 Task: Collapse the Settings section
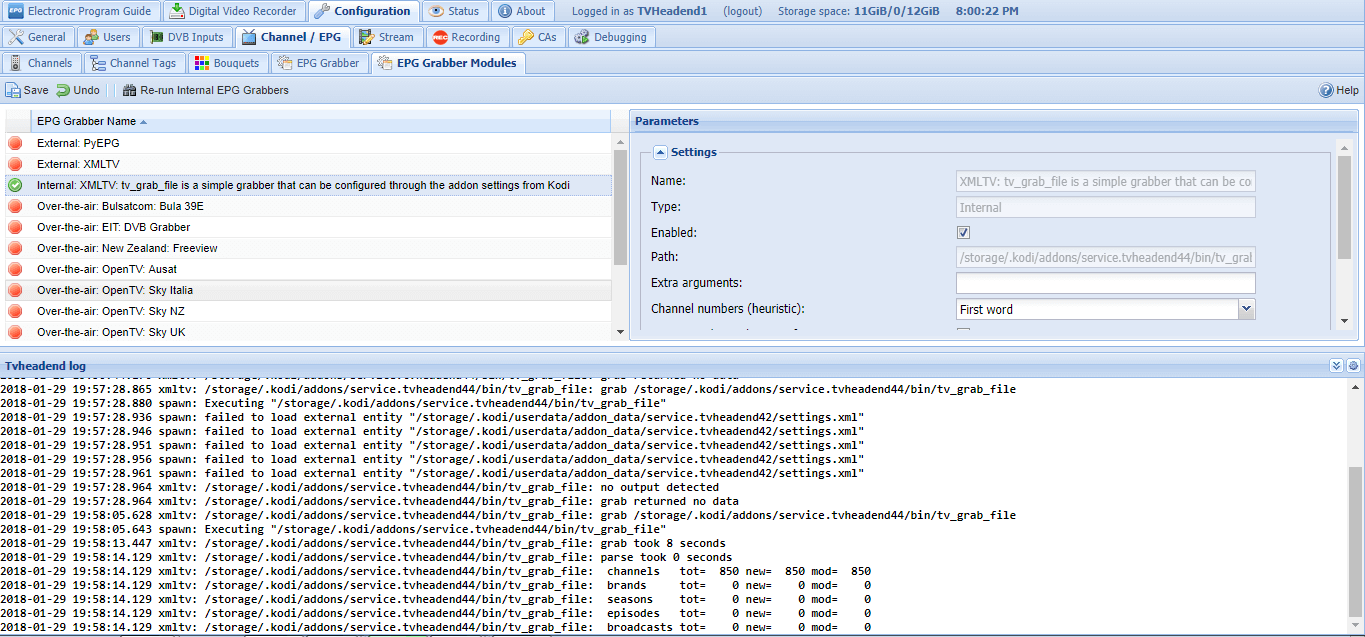coord(660,152)
